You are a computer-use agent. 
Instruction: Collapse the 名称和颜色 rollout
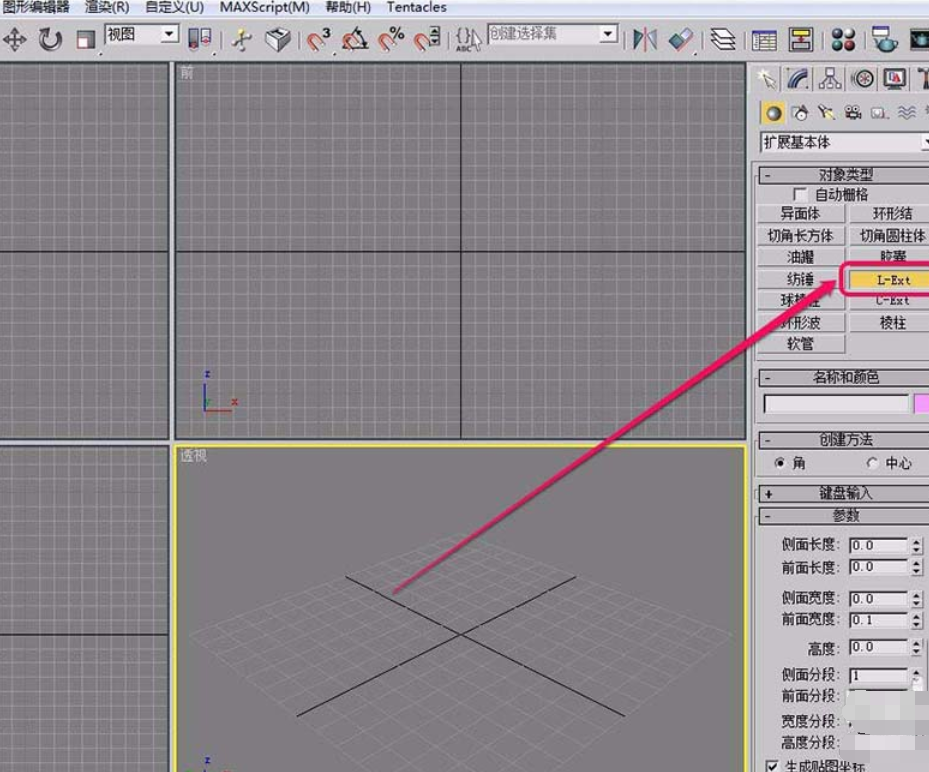(x=844, y=377)
